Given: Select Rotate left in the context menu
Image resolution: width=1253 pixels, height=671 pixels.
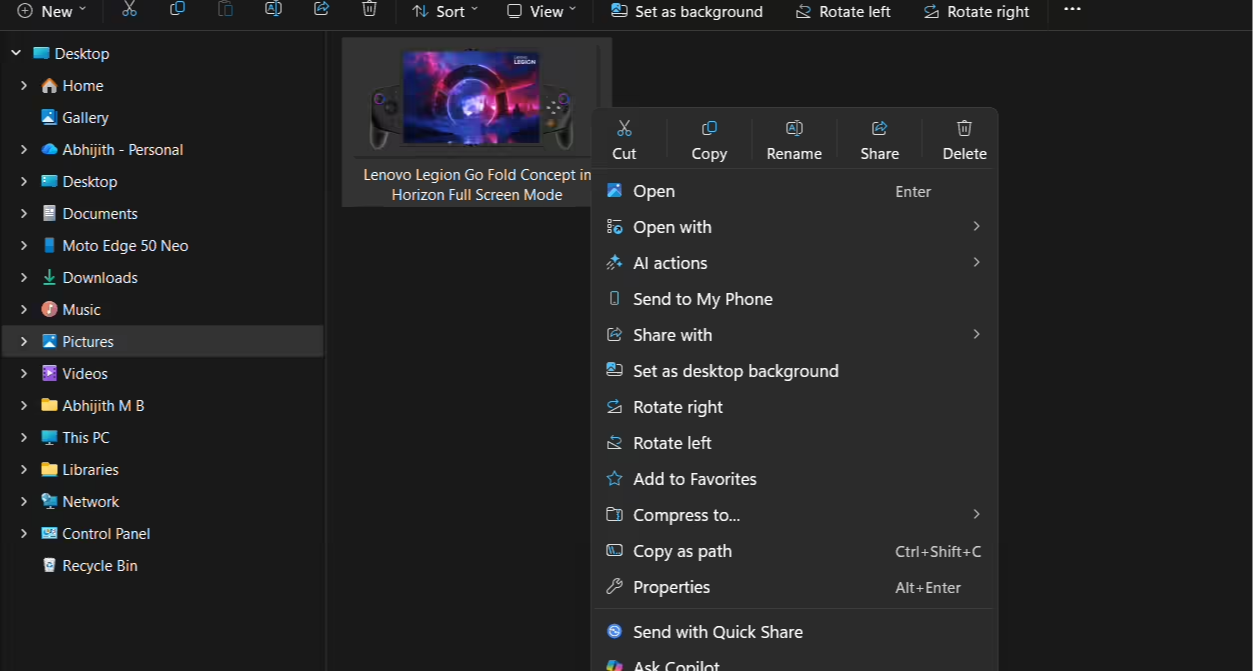Looking at the screenshot, I should click(794, 443).
